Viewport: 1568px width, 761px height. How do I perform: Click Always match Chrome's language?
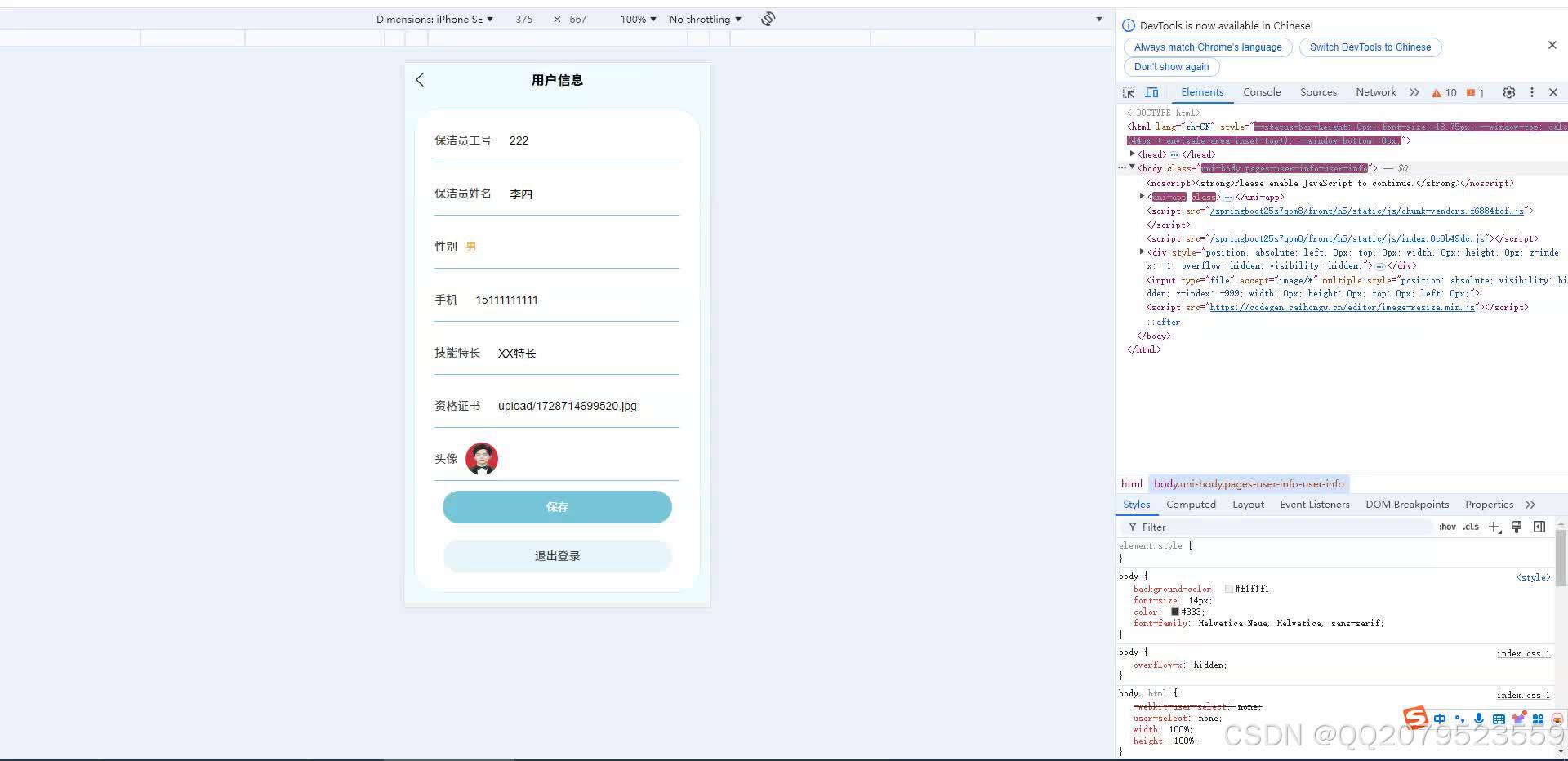[1208, 47]
